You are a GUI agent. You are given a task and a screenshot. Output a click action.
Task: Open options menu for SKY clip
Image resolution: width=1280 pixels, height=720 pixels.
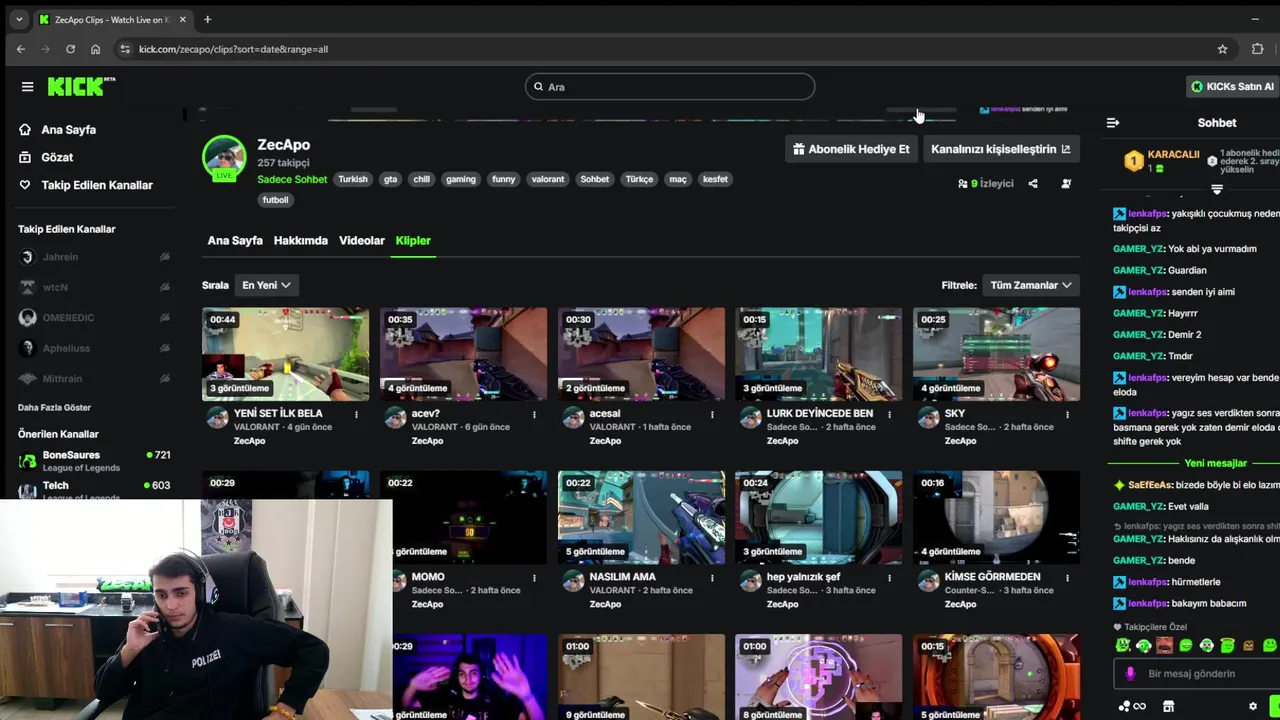click(x=1067, y=414)
